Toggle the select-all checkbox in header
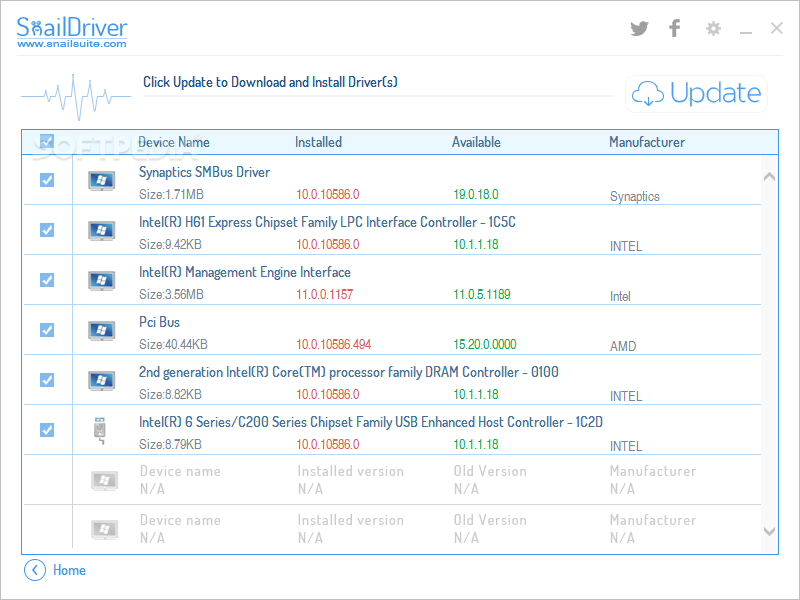 46,141
